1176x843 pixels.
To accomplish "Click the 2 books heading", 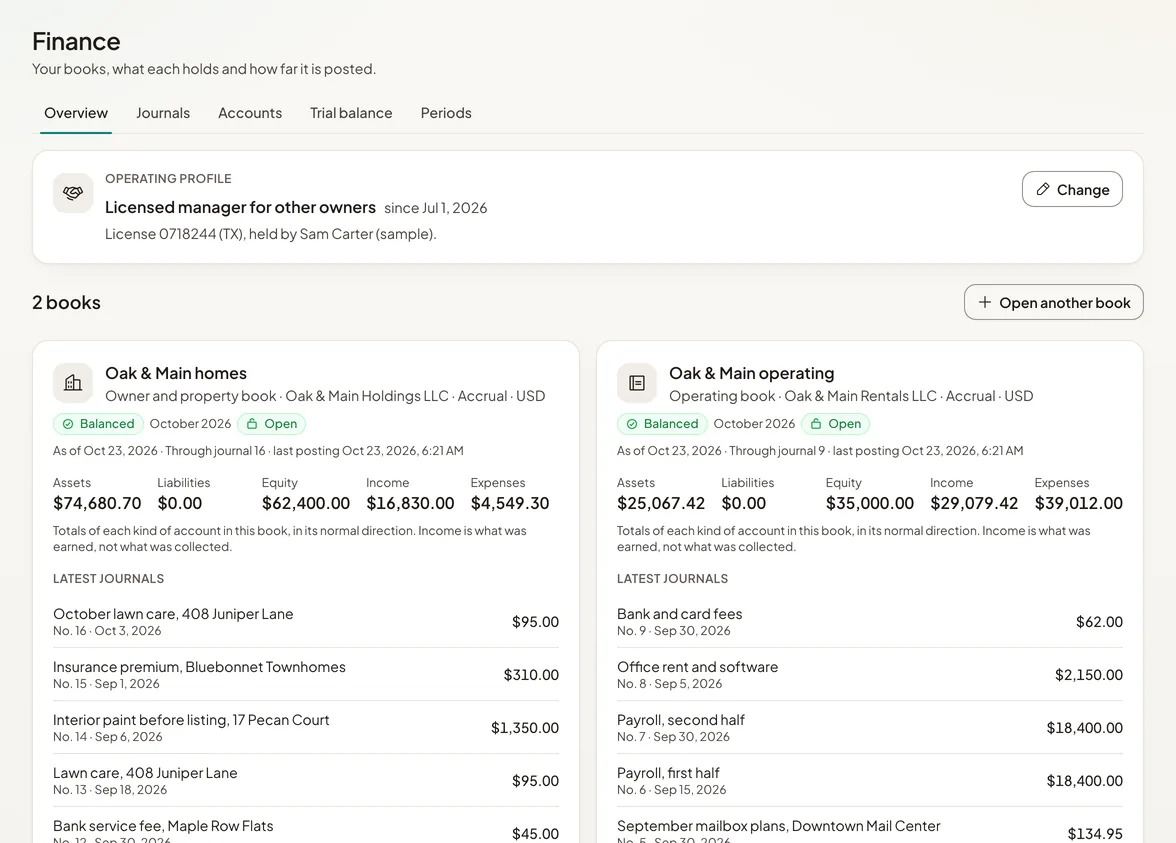I will (x=66, y=302).
